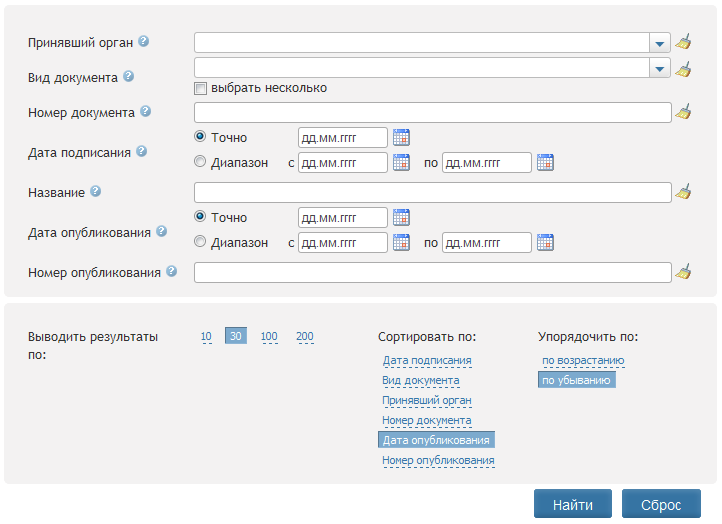Open calendar for exact Дата опубликования
The width and height of the screenshot is (722, 524).
click(x=401, y=217)
